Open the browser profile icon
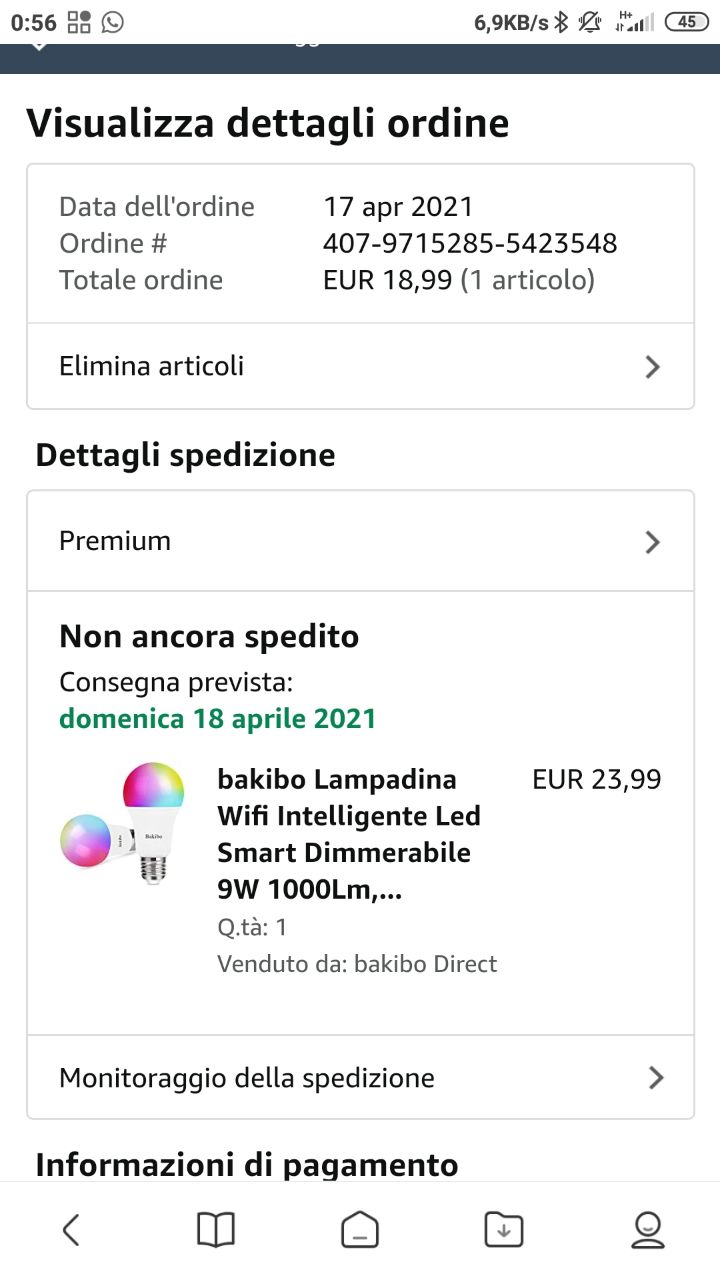This screenshot has width=720, height=1280. coord(648,1229)
